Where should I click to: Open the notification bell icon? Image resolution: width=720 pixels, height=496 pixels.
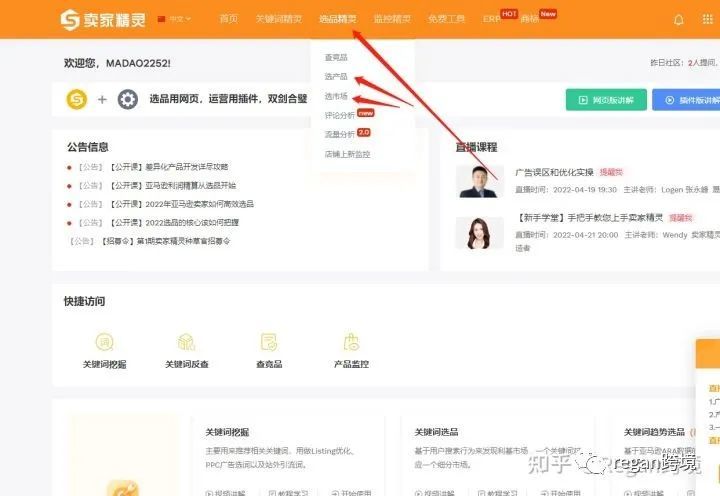(678, 20)
